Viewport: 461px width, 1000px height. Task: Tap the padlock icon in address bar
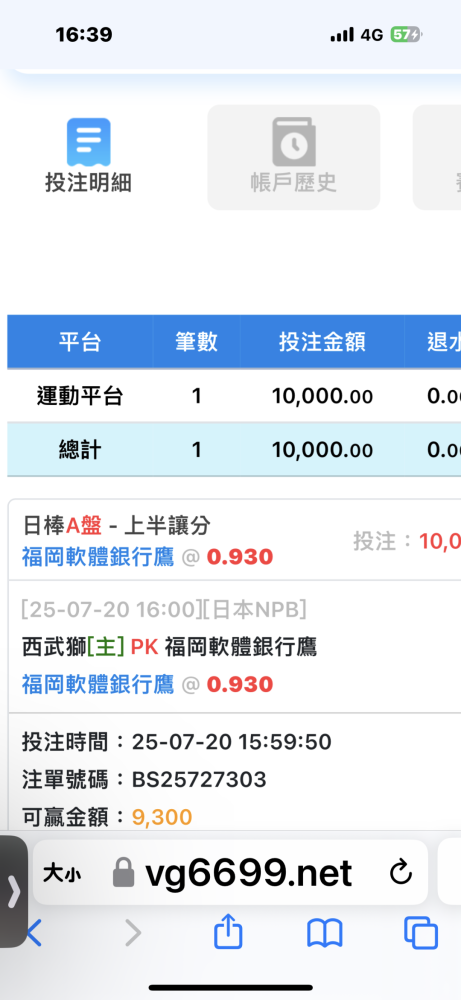click(123, 872)
